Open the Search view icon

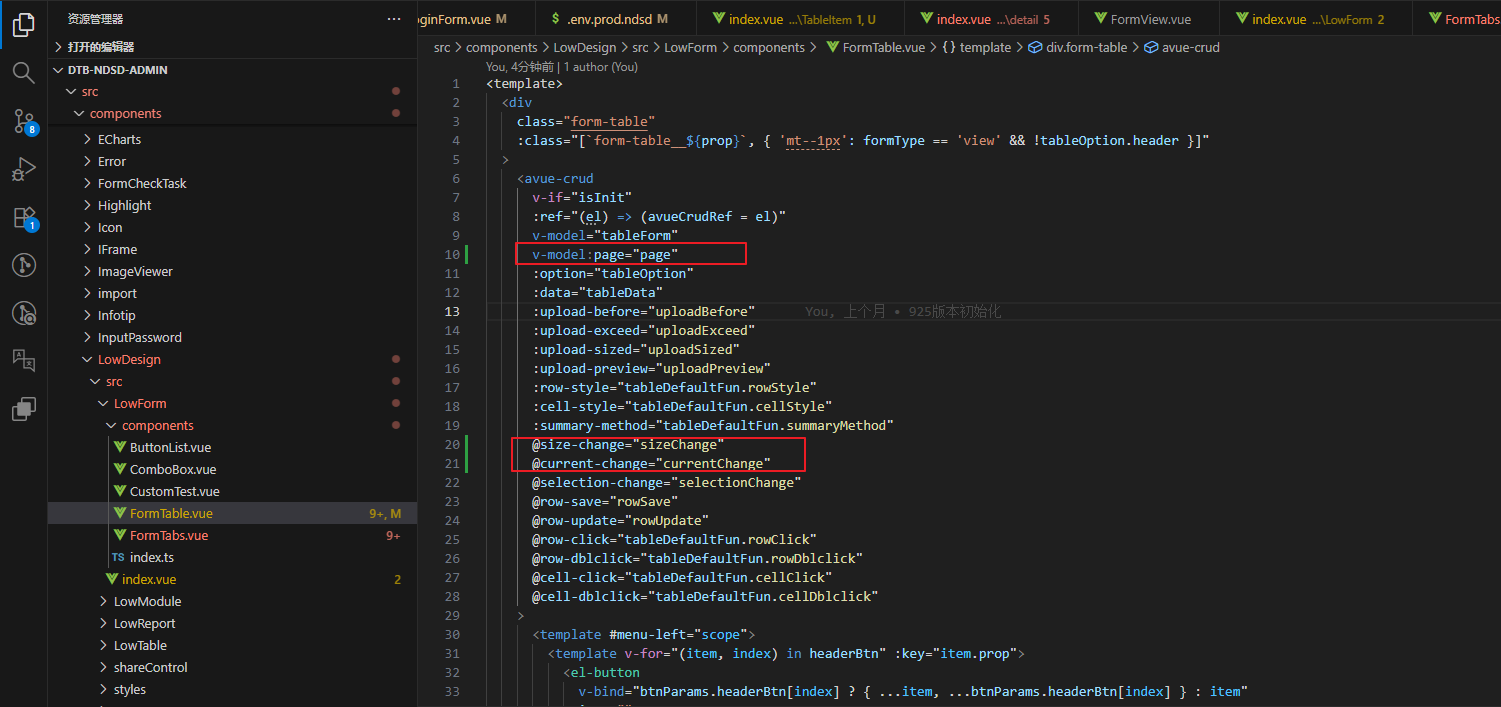pyautogui.click(x=23, y=72)
